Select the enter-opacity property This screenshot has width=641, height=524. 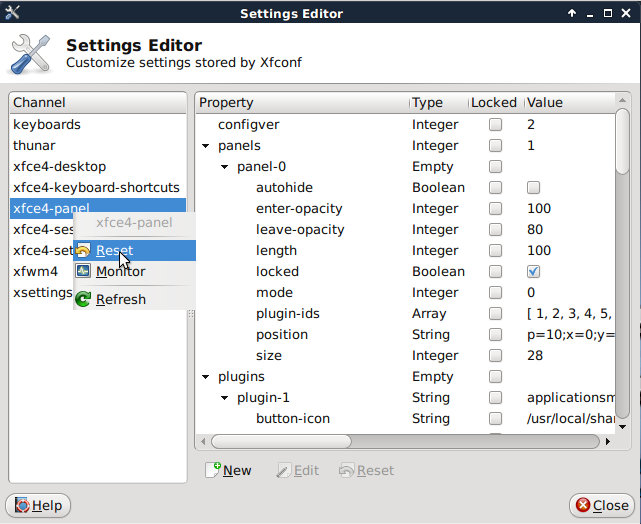[x=299, y=208]
